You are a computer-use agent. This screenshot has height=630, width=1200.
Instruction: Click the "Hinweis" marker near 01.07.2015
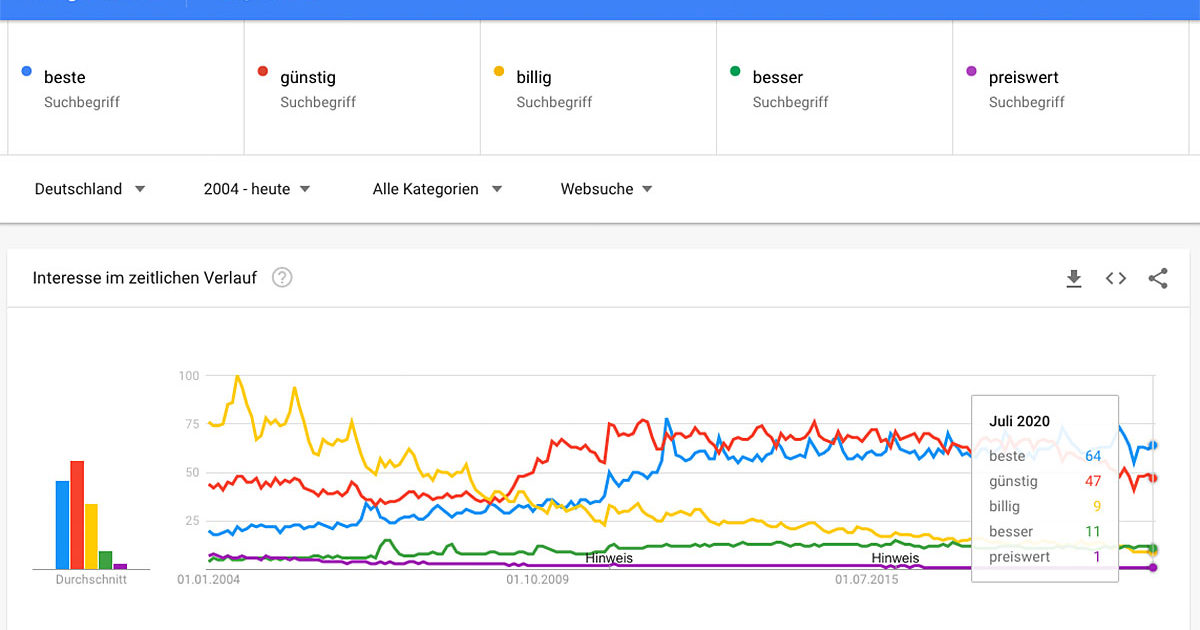tap(895, 558)
